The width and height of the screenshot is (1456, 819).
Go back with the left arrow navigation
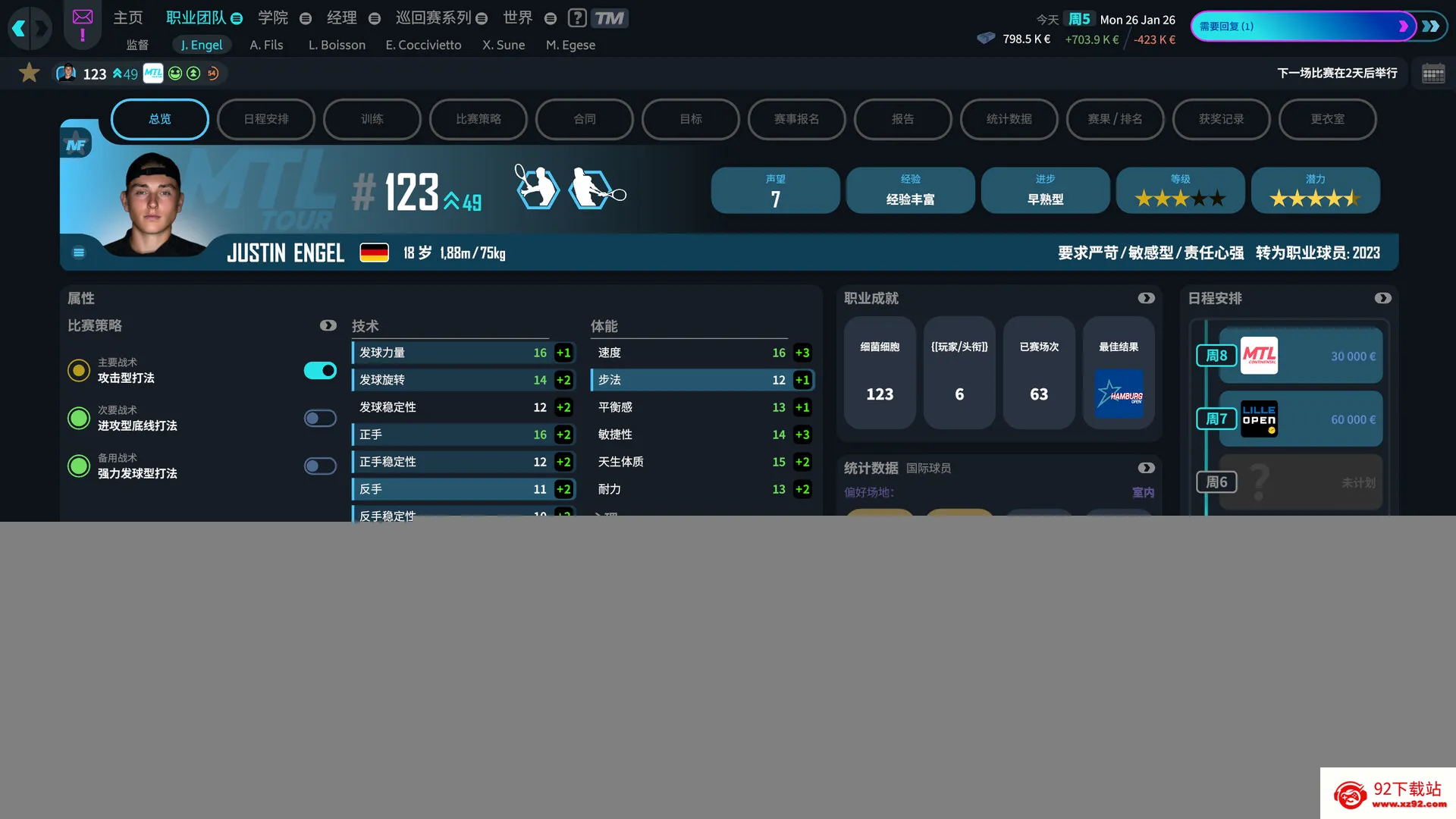click(x=19, y=29)
